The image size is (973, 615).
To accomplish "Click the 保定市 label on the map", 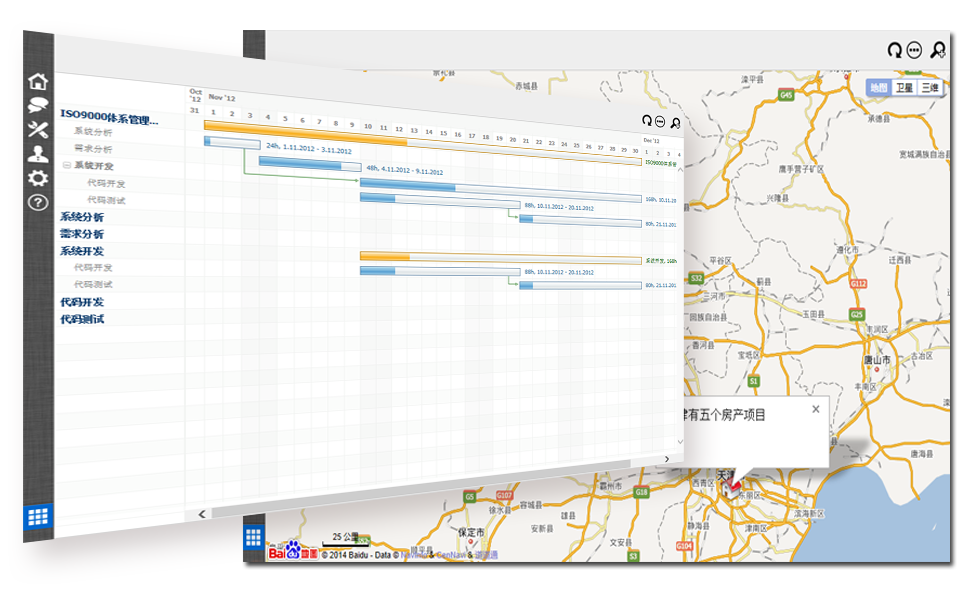I will 471,532.
